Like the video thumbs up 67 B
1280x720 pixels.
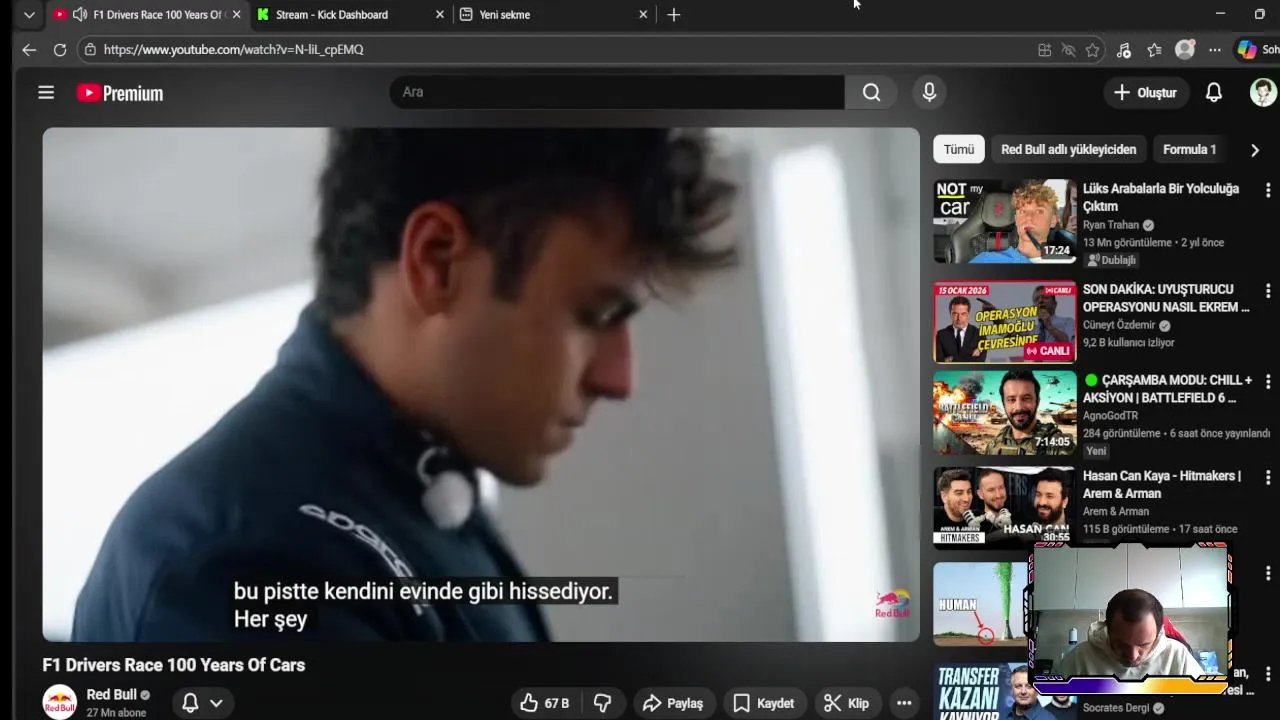point(544,703)
